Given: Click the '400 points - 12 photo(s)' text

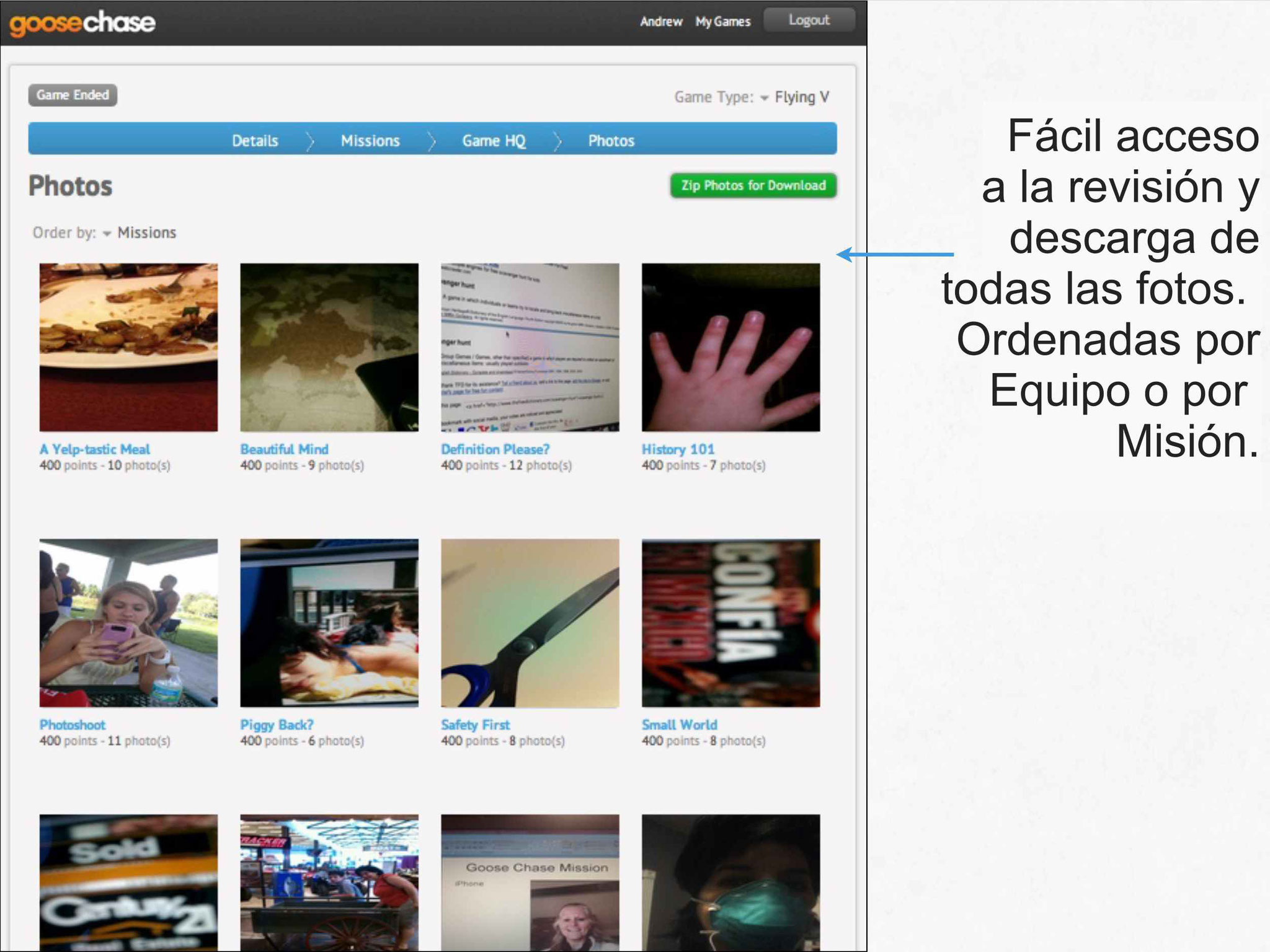Looking at the screenshot, I should tap(507, 465).
